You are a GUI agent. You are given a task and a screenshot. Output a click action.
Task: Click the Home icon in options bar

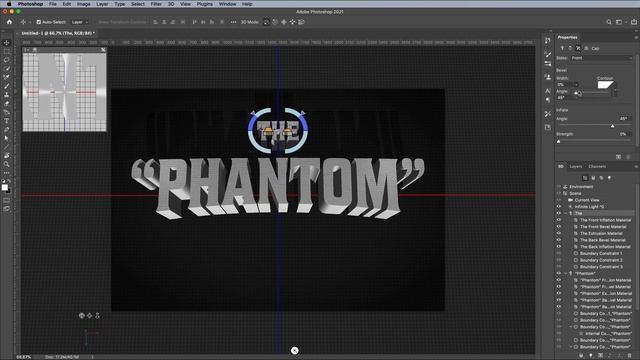click(9, 22)
